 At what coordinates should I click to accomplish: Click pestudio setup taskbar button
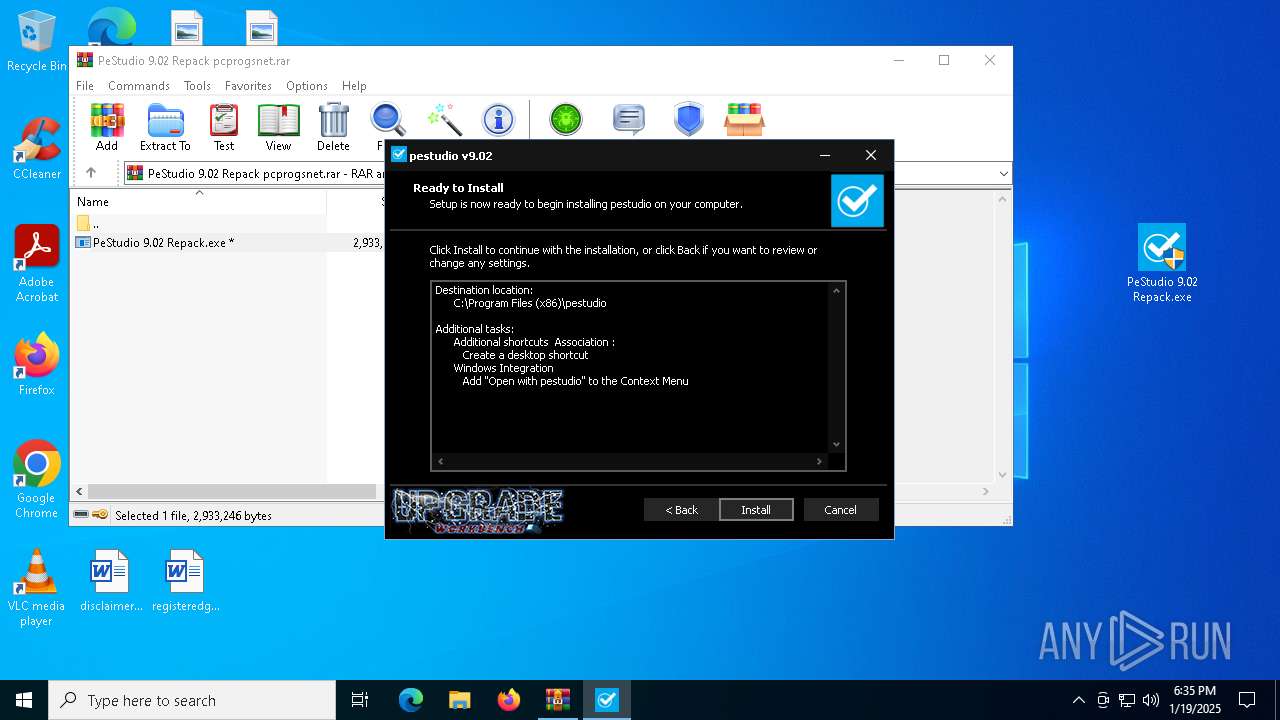tap(607, 700)
